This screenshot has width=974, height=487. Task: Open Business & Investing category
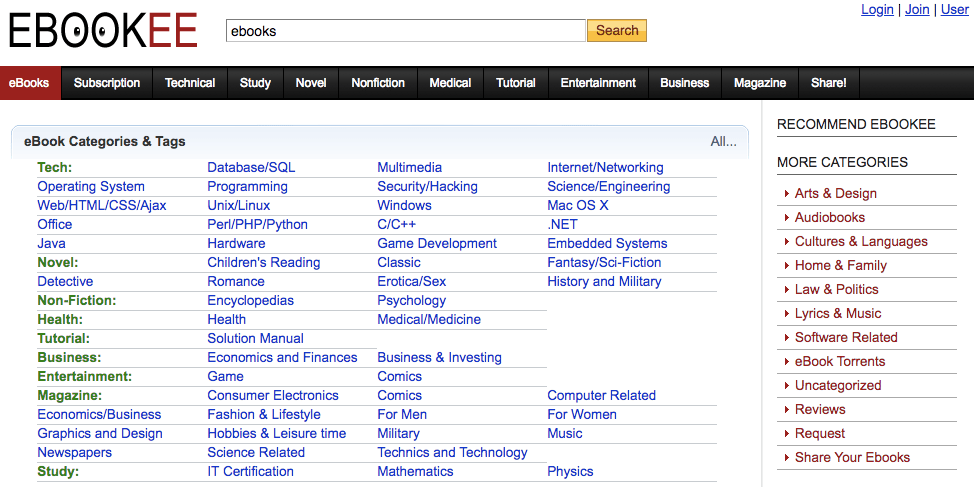pyautogui.click(x=439, y=358)
